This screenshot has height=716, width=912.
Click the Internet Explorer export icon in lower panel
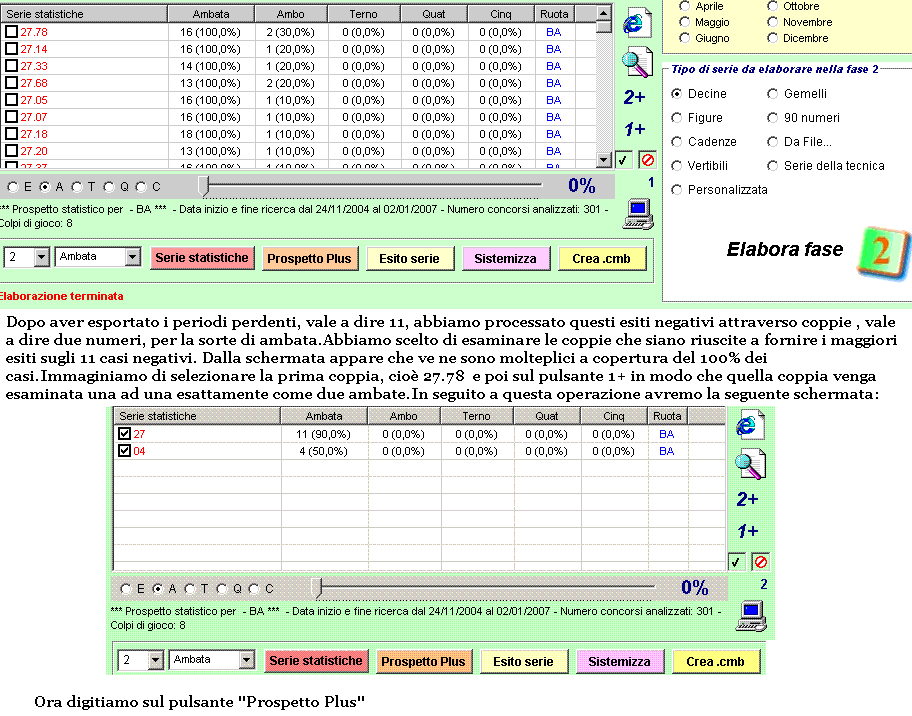click(x=750, y=425)
